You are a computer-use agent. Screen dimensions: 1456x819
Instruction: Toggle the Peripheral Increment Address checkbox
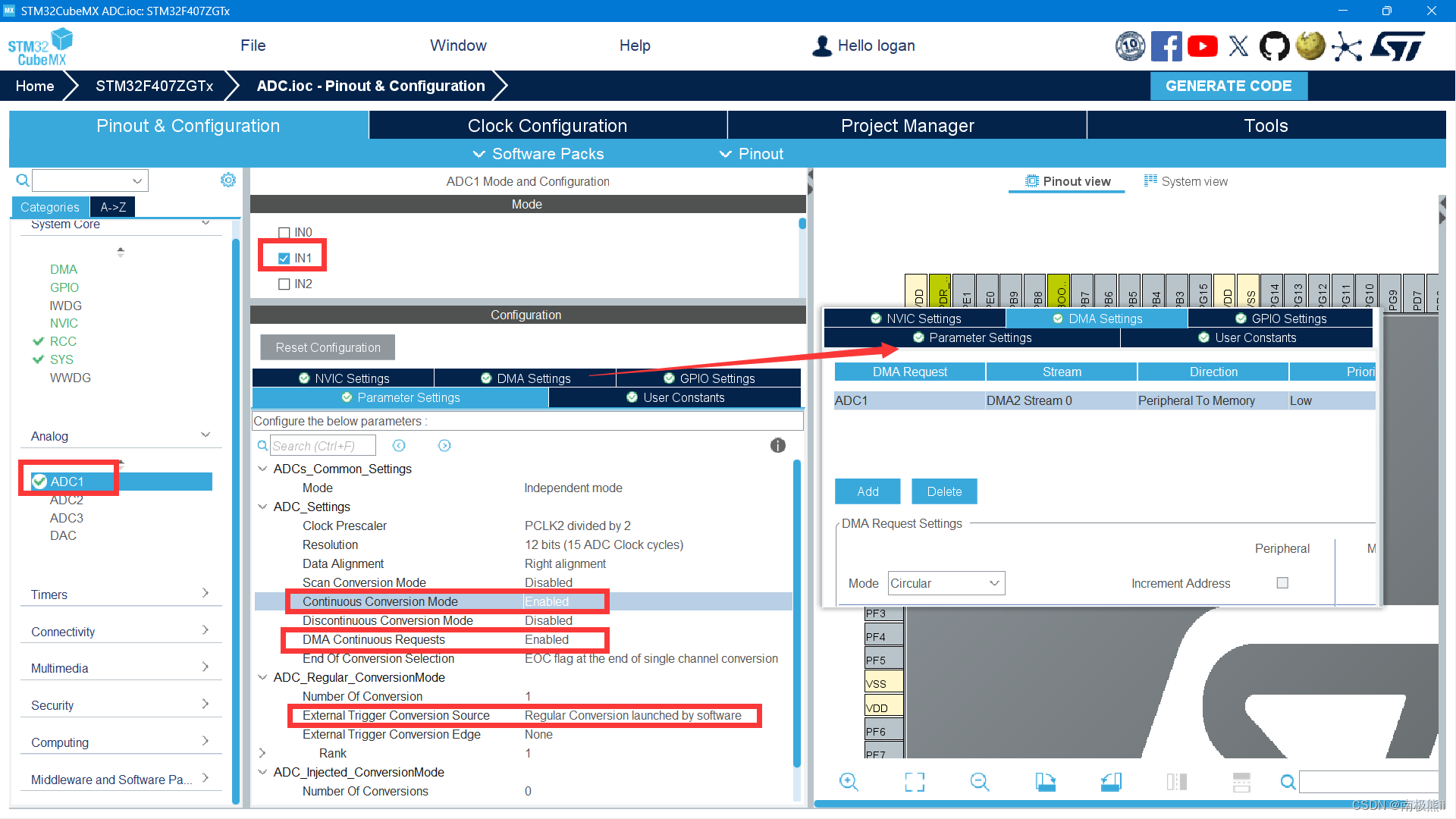(1282, 583)
